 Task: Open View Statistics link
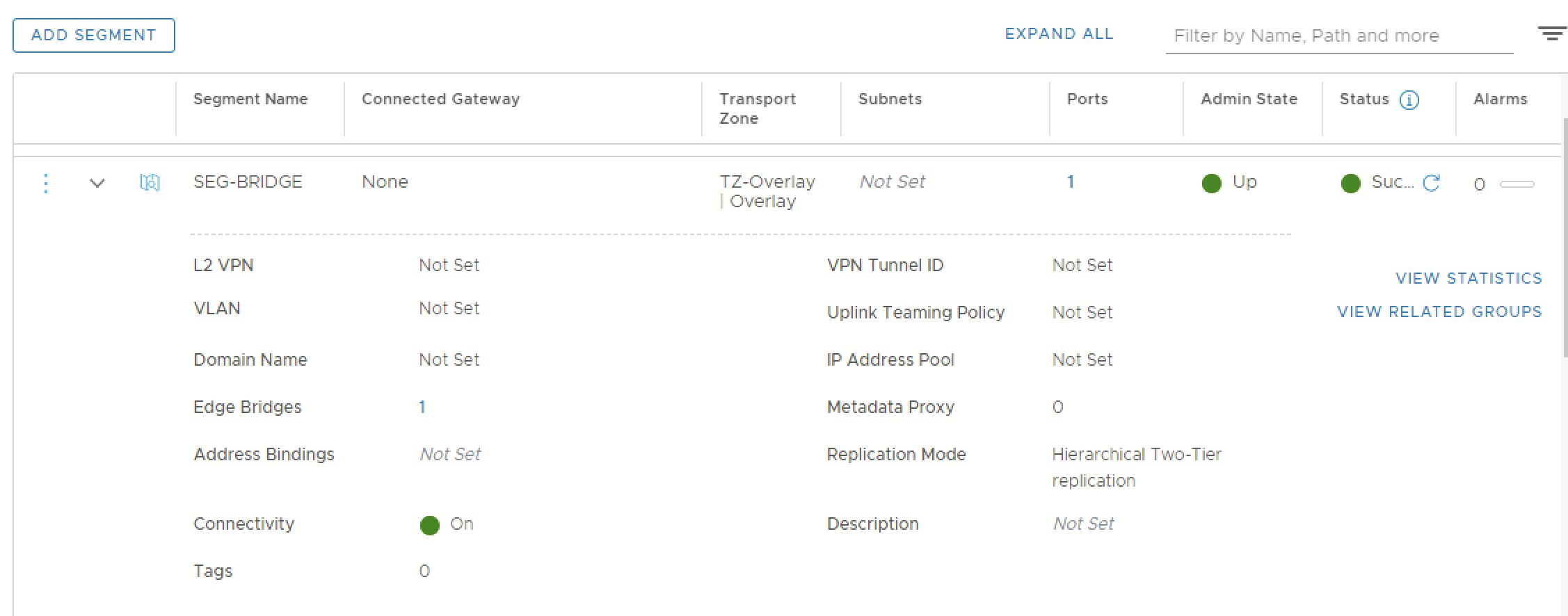(1469, 278)
